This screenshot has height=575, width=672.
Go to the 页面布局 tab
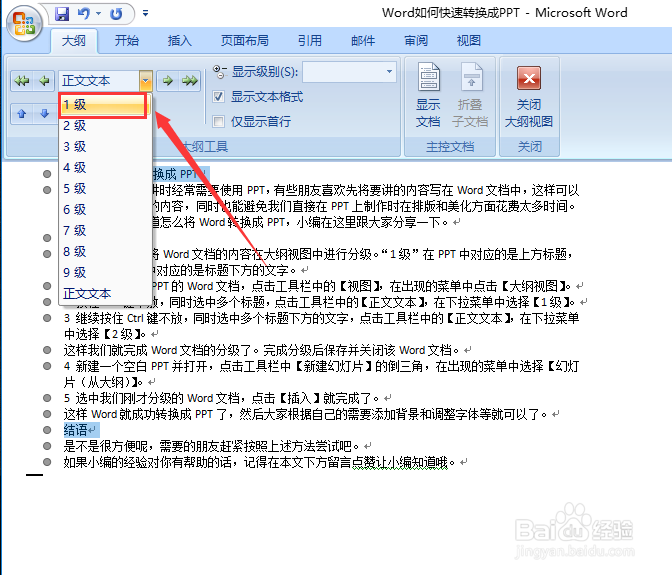(245, 41)
